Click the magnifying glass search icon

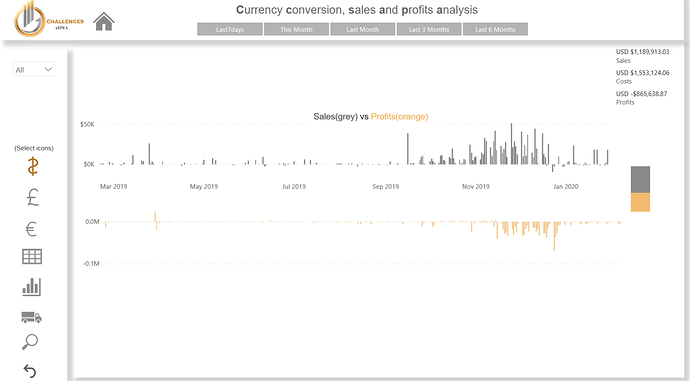(30, 342)
